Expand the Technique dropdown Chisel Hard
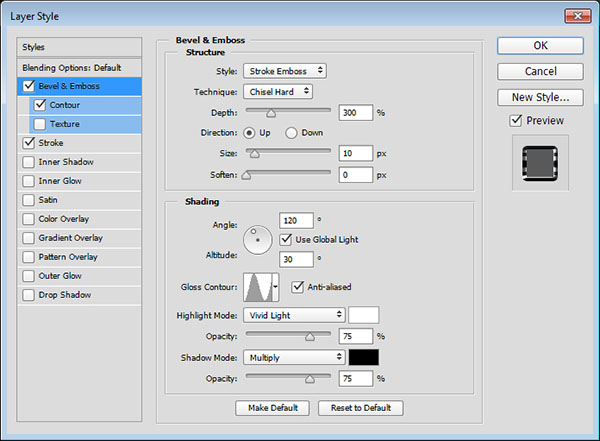600x441 pixels. click(277, 91)
